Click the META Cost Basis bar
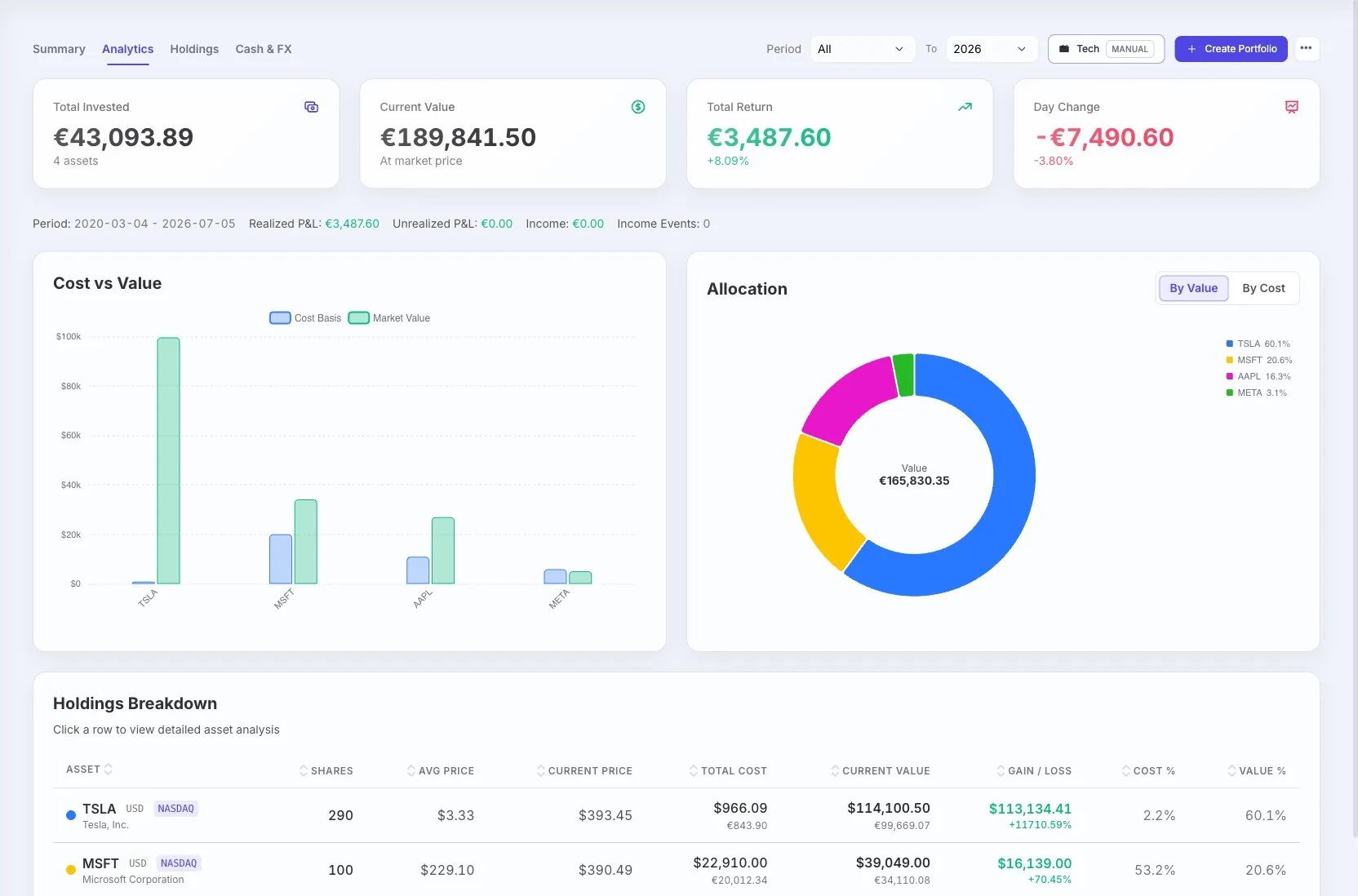 coord(555,577)
